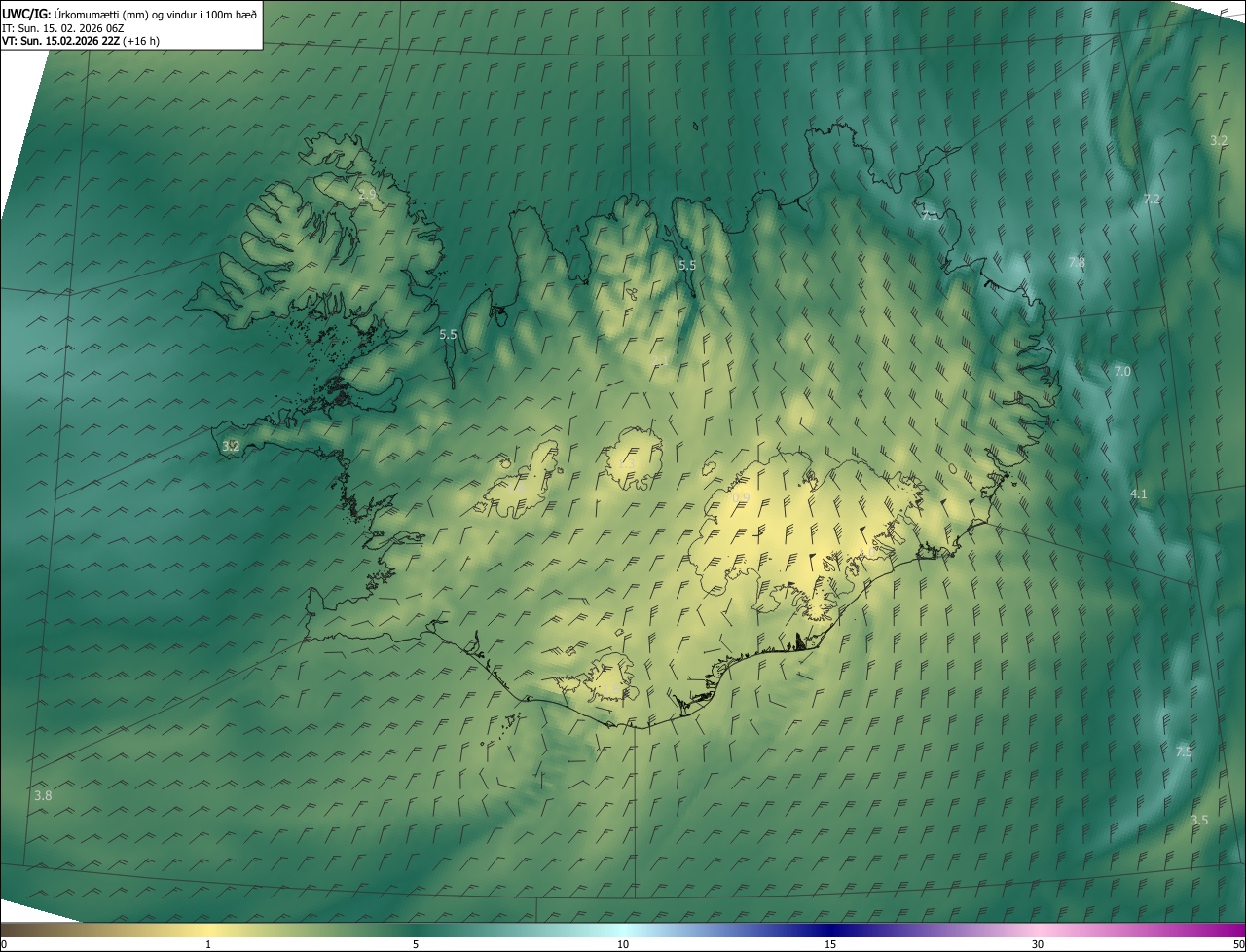Click the 3.5 value label

pos(1199,821)
